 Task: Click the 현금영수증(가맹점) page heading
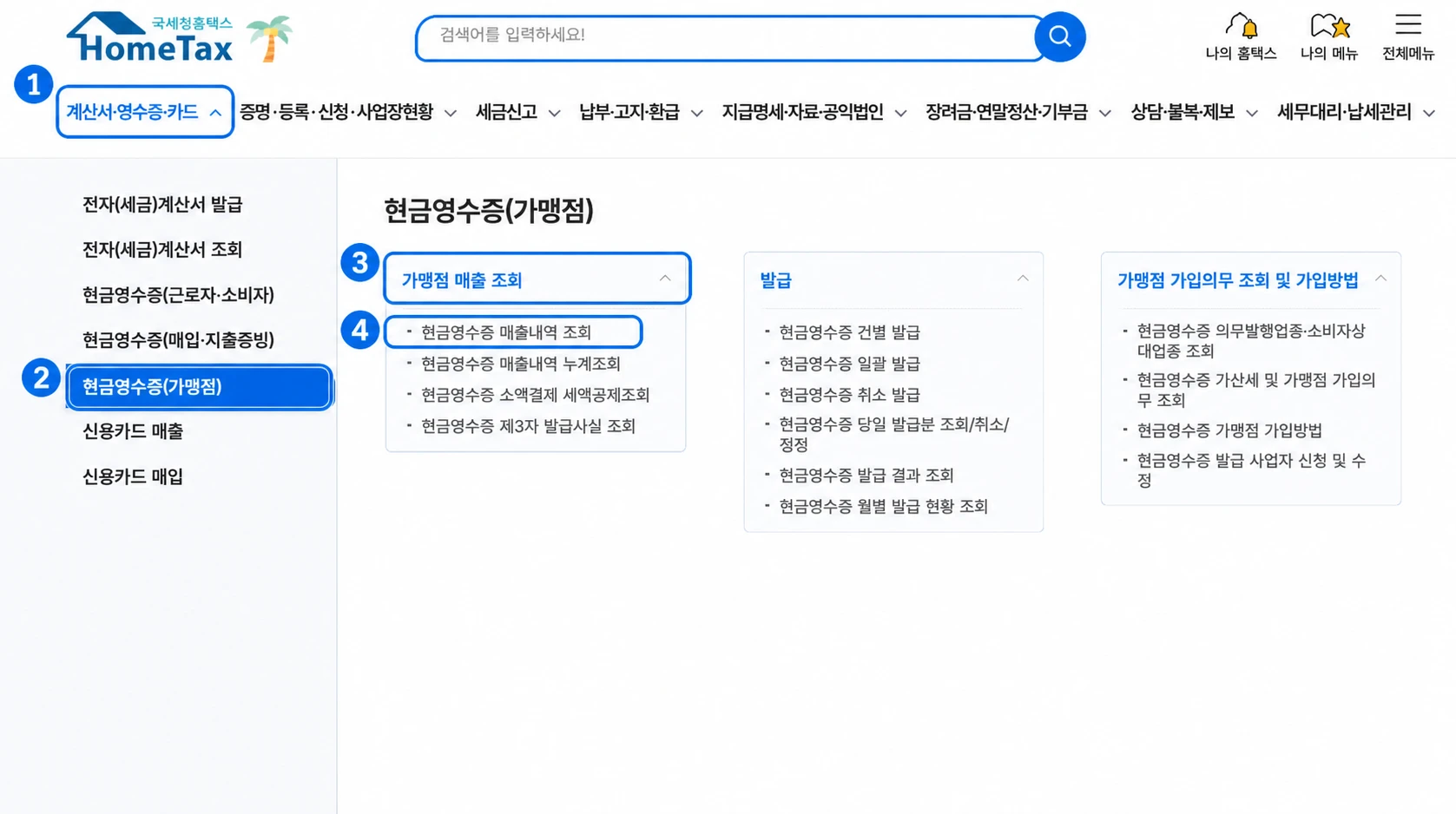[x=489, y=211]
